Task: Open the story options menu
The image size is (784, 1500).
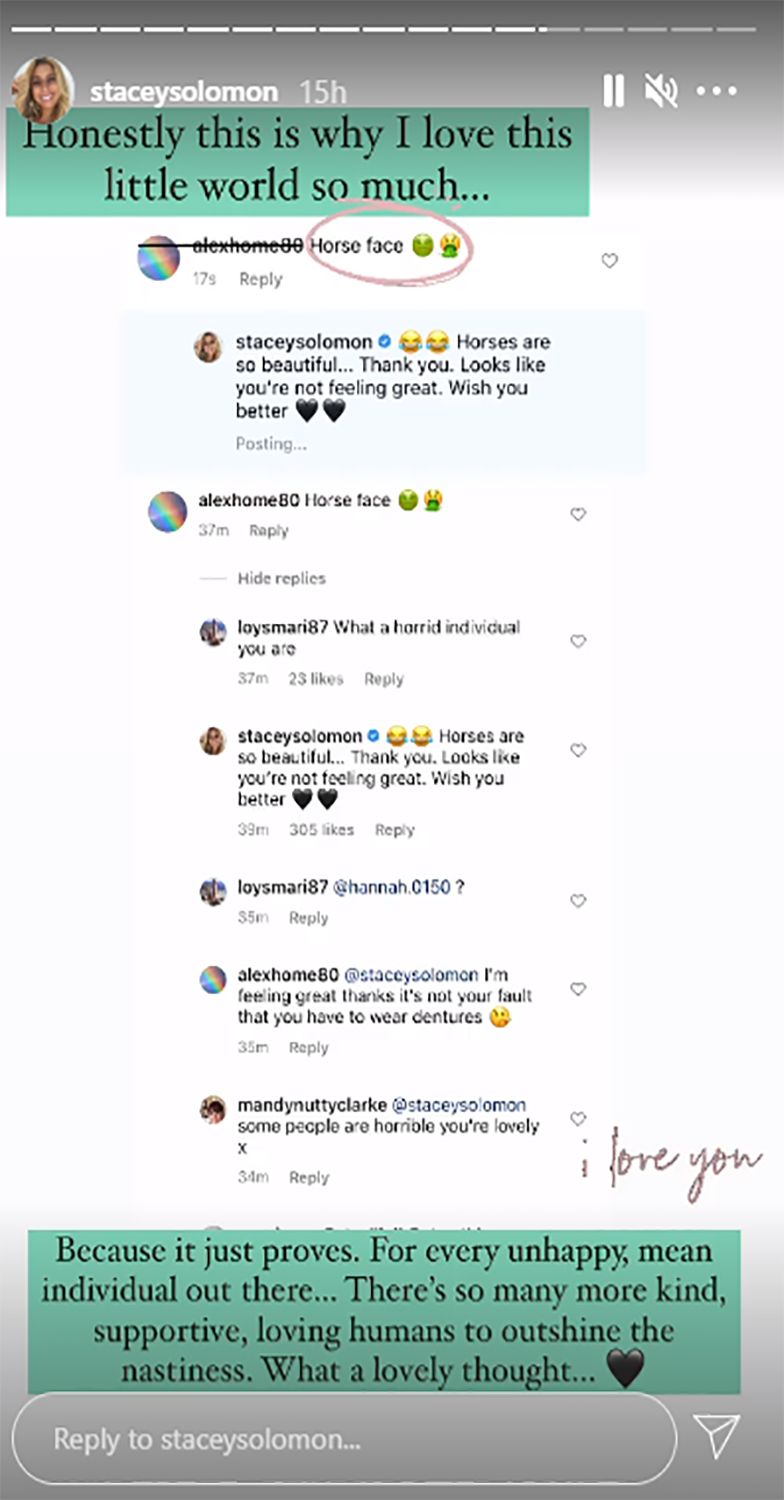Action: (718, 90)
